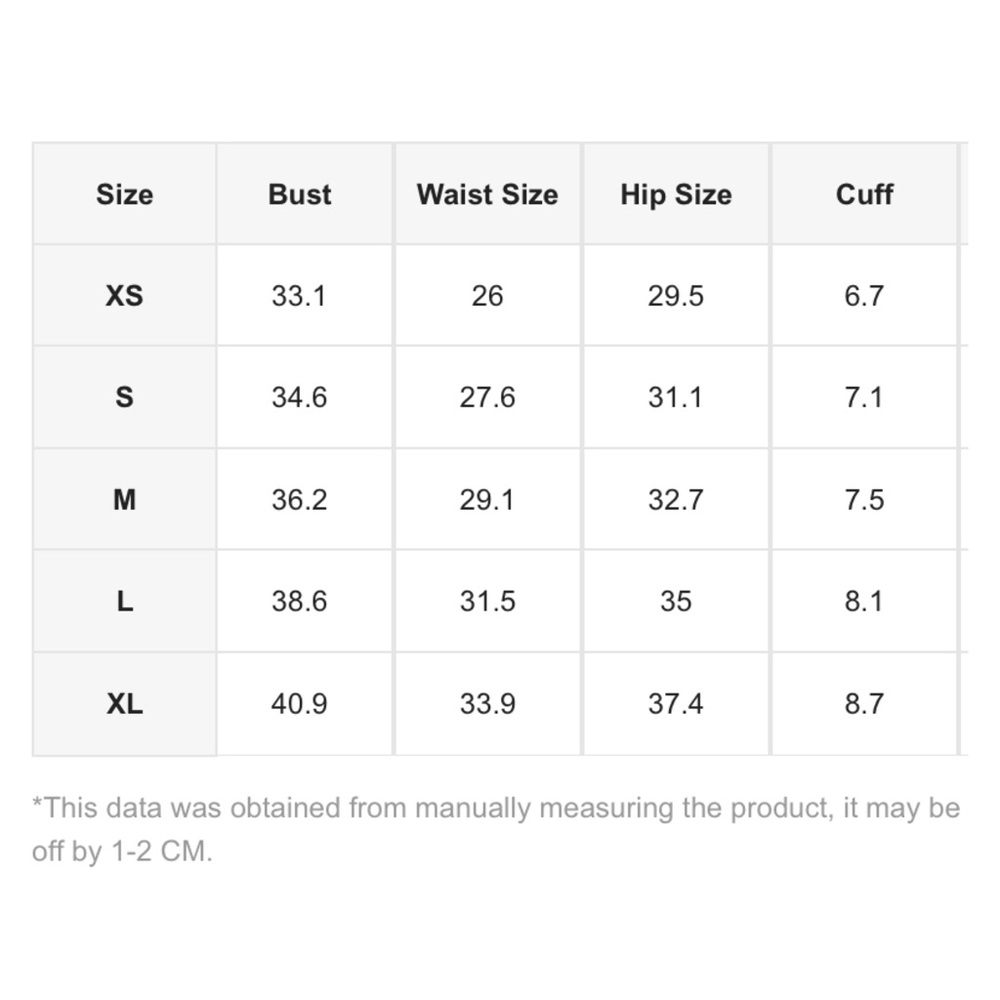Click the XS bust value 33.1

point(299,295)
